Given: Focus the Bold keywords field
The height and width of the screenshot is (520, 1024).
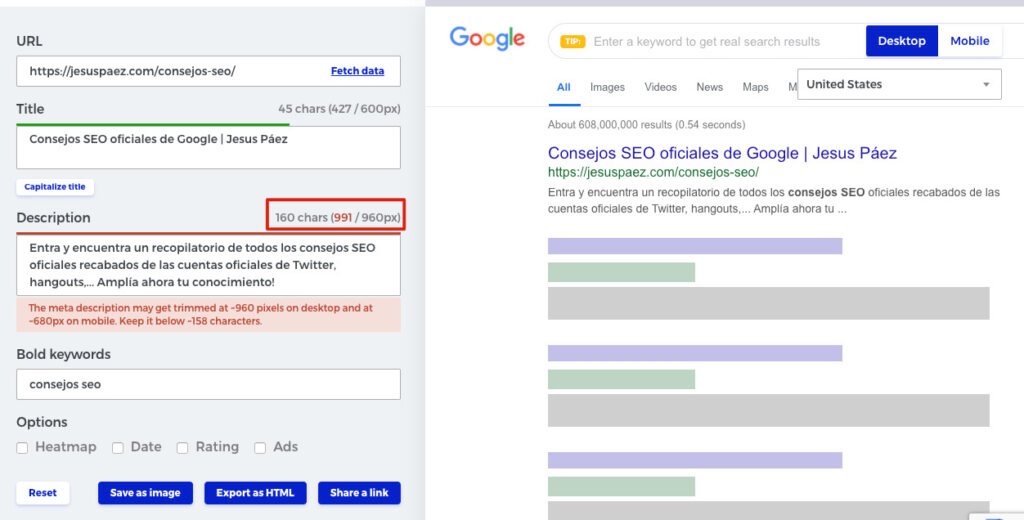Looking at the screenshot, I should 208,384.
